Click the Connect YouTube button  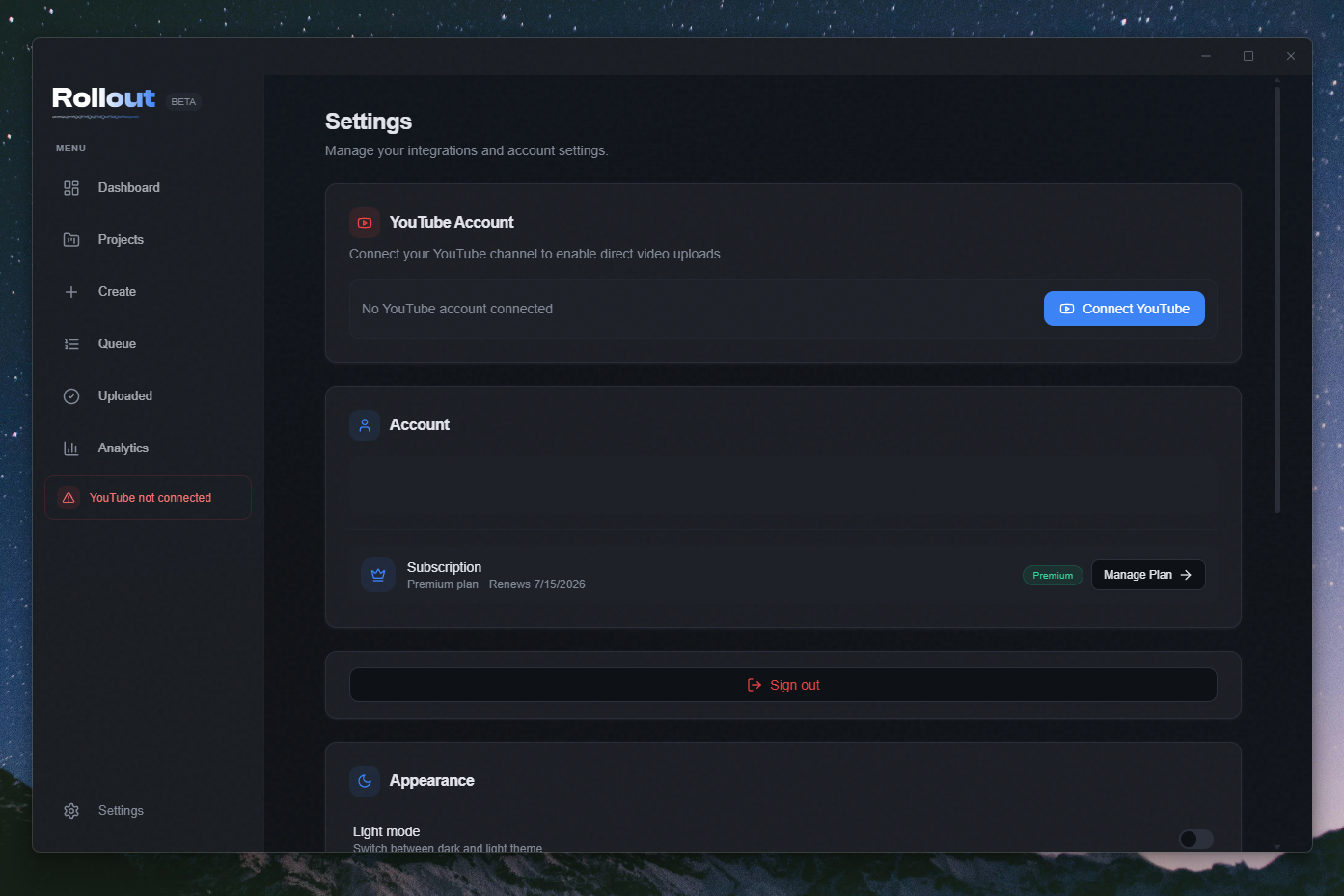click(1124, 309)
